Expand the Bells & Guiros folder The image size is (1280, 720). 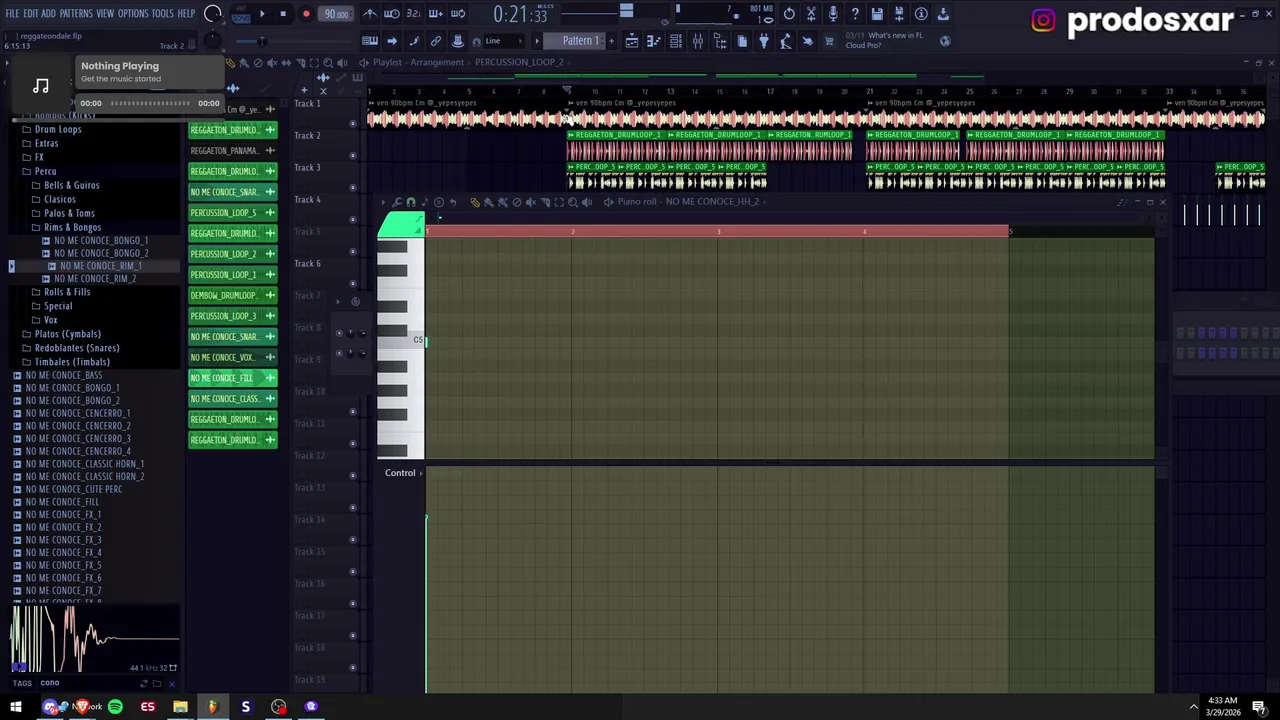tap(71, 185)
